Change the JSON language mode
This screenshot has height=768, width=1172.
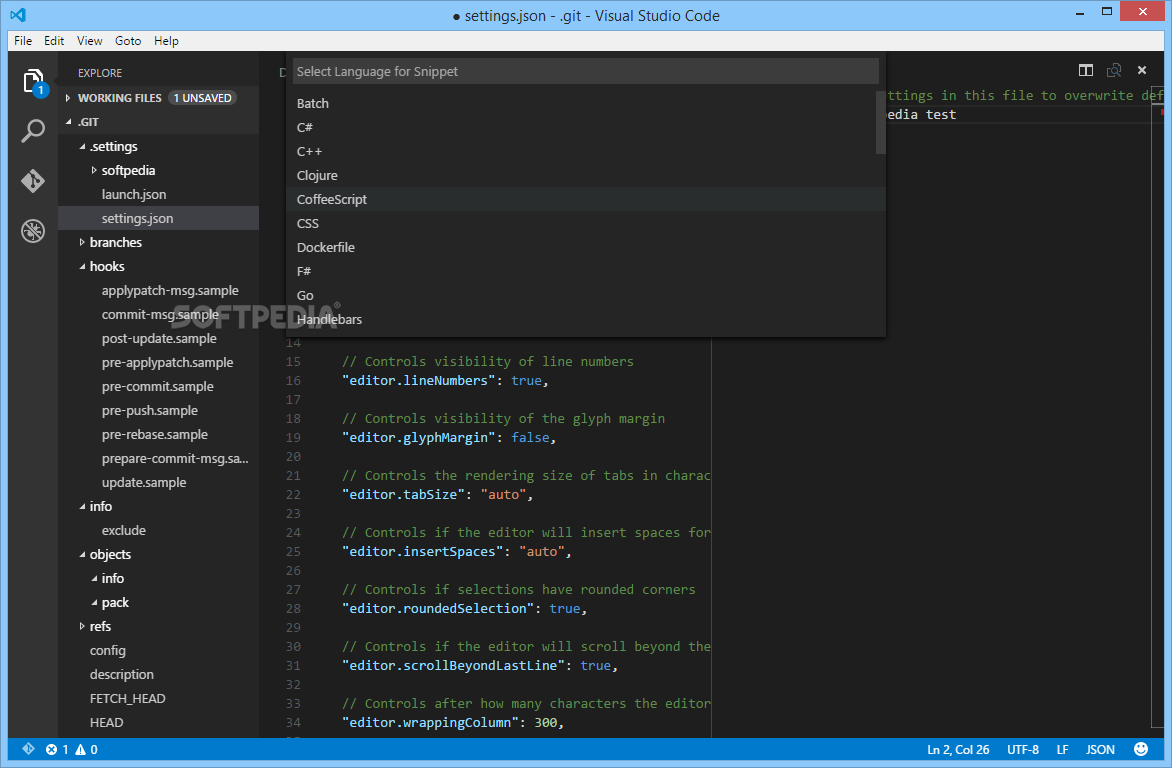click(x=1100, y=749)
